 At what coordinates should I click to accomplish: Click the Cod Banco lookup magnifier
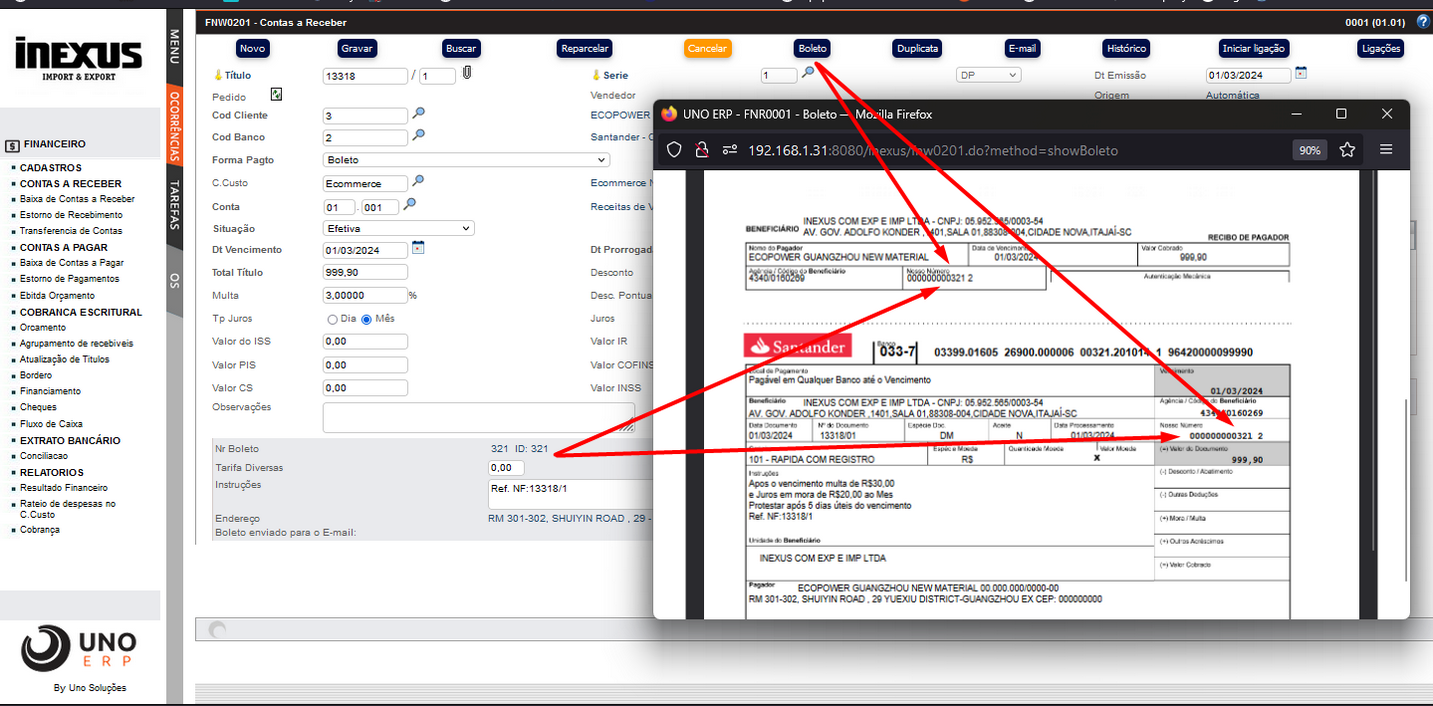pos(419,136)
